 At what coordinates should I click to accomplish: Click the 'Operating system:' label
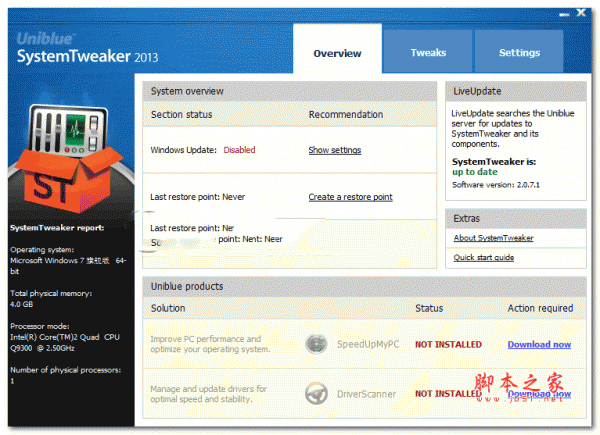42,250
